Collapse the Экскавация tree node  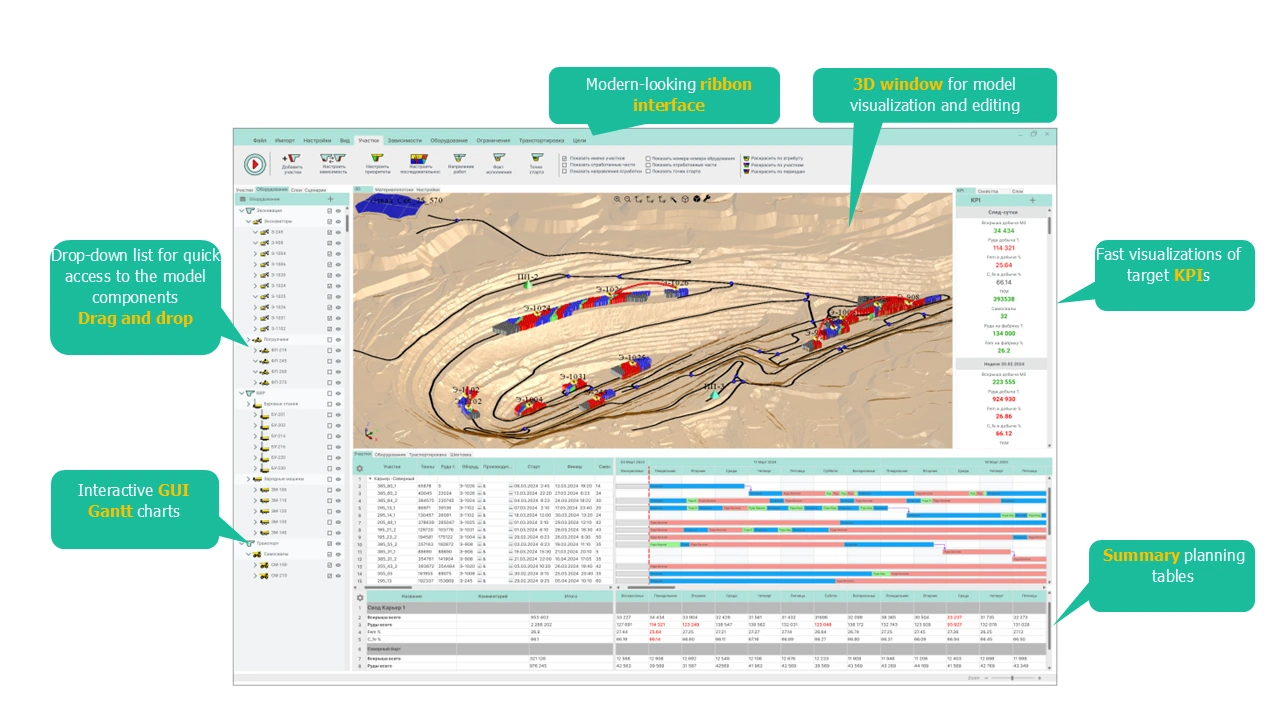[241, 211]
